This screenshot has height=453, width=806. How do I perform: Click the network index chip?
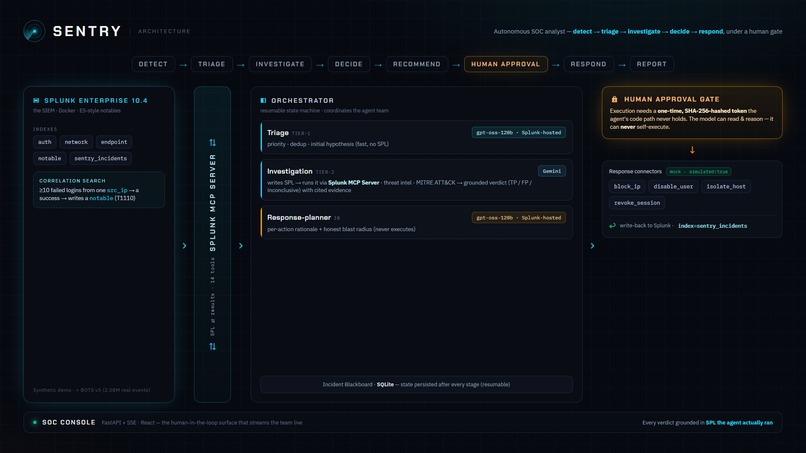pos(76,142)
